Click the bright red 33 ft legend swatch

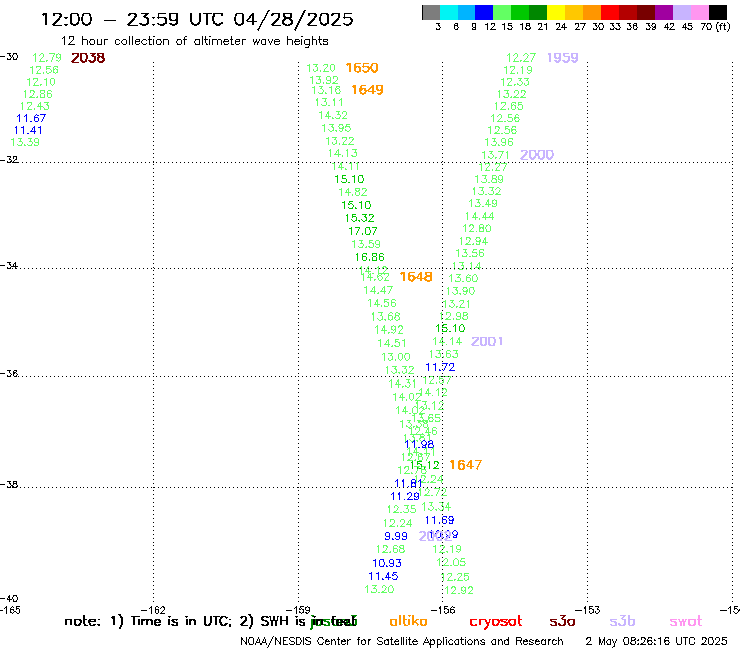pyautogui.click(x=609, y=12)
